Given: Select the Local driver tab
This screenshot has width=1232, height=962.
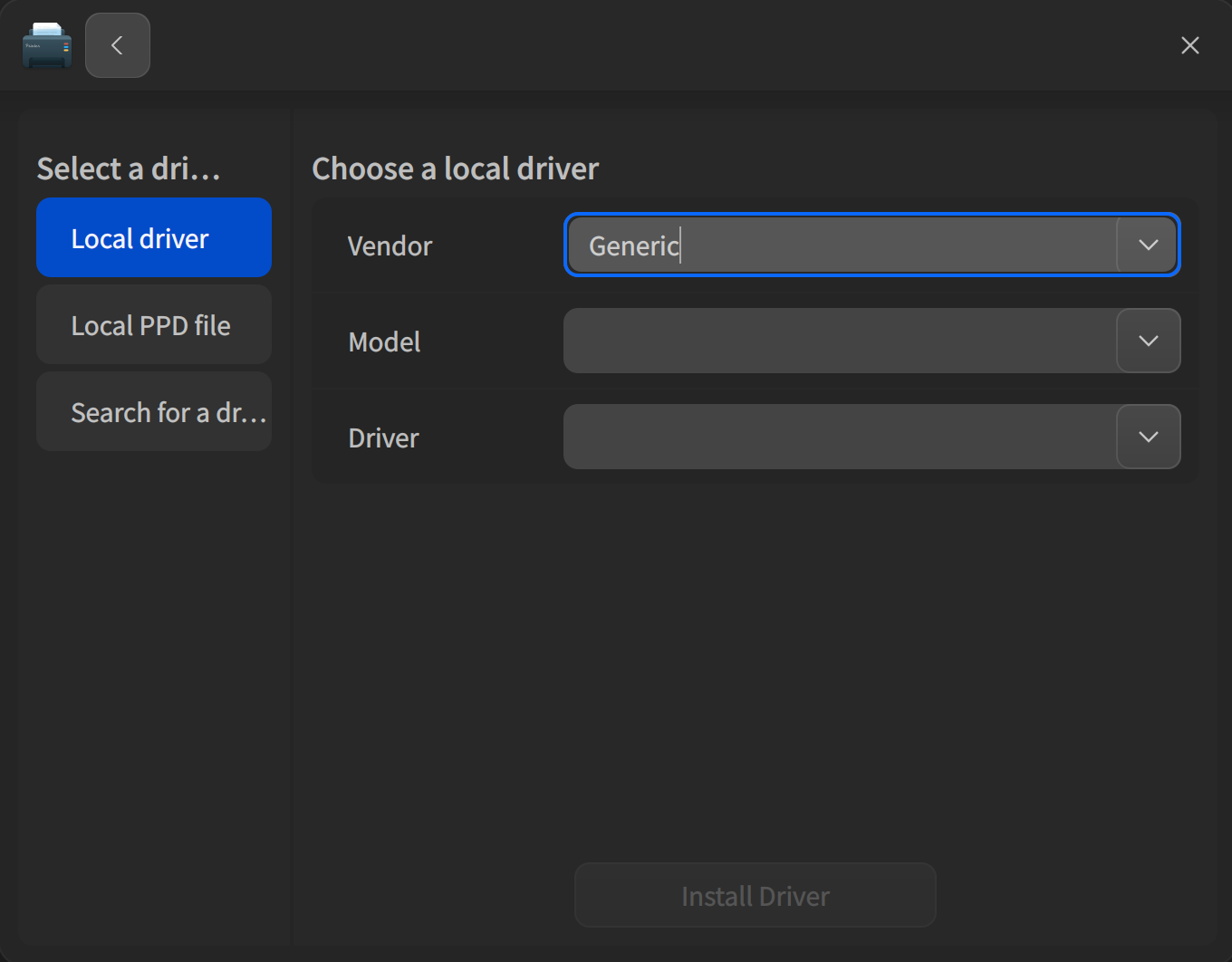Looking at the screenshot, I should point(154,237).
